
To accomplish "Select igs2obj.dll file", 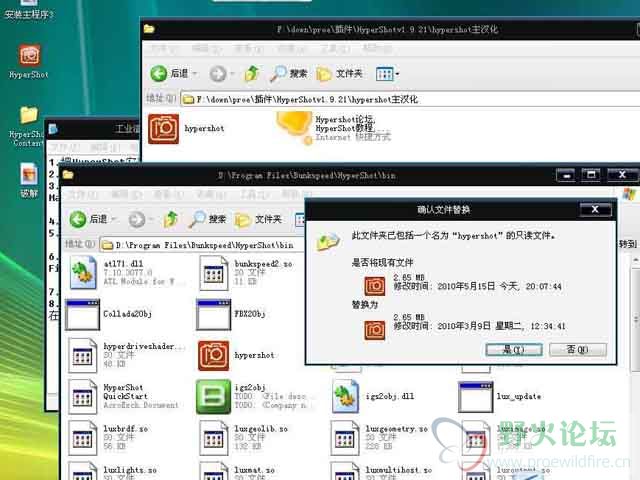I will [373, 396].
